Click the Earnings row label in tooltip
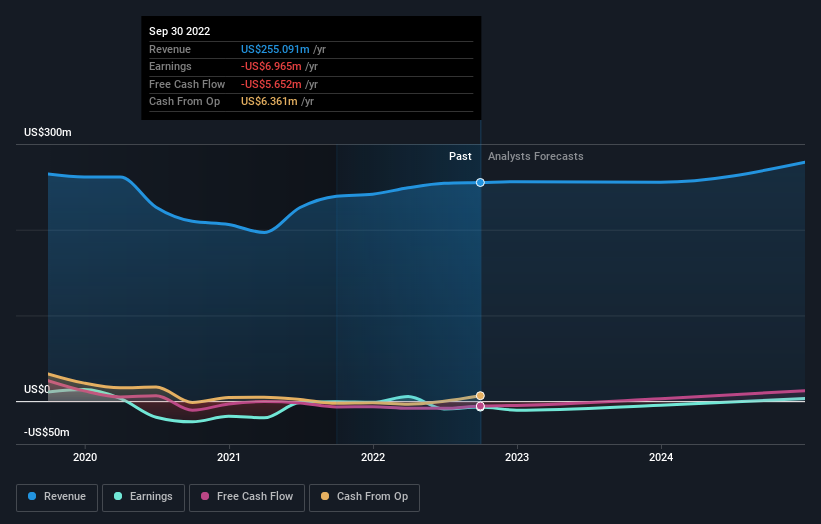This screenshot has height=524, width=821. click(170, 66)
